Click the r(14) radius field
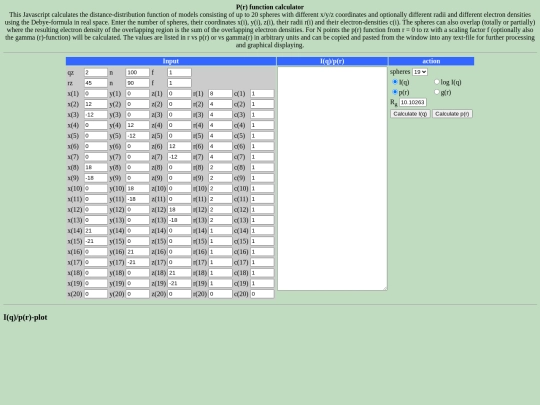This screenshot has width=540, height=405. click(x=220, y=231)
